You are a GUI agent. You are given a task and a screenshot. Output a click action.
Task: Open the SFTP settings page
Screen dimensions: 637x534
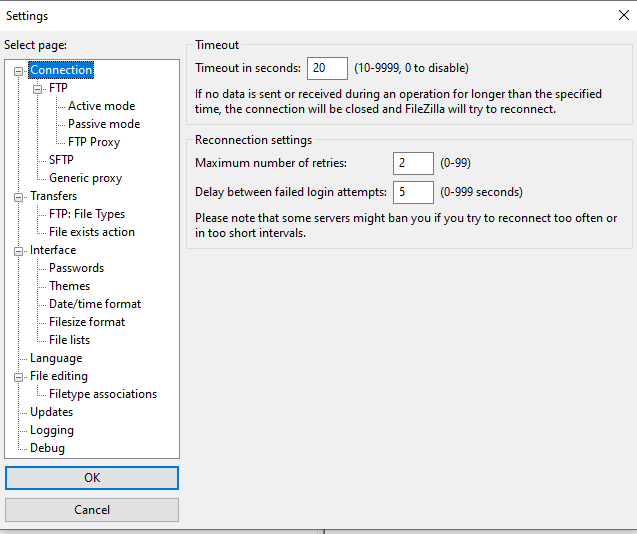coord(61,160)
